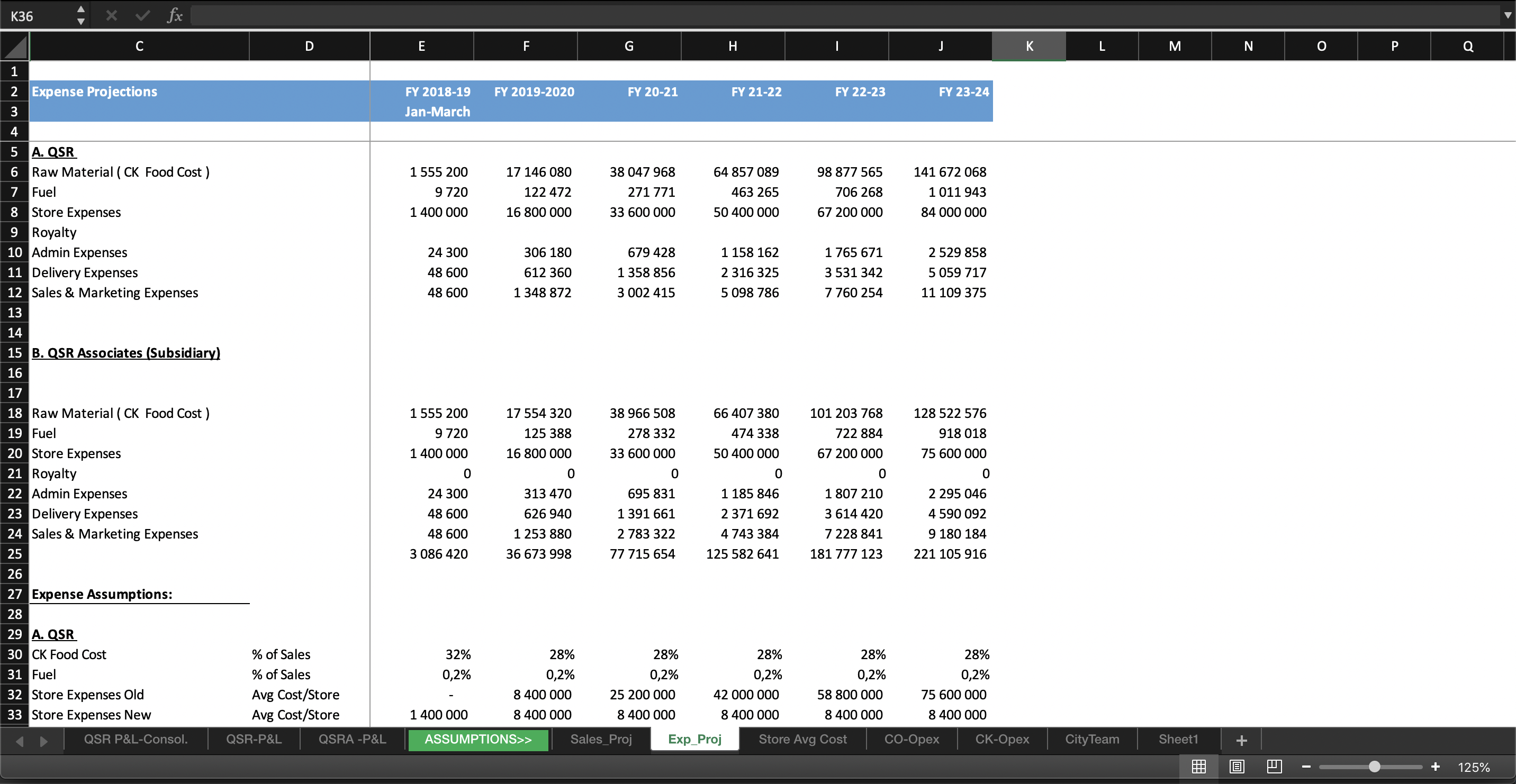Select the Normal grid view icon
Image resolution: width=1516 pixels, height=784 pixels.
pyautogui.click(x=1199, y=767)
